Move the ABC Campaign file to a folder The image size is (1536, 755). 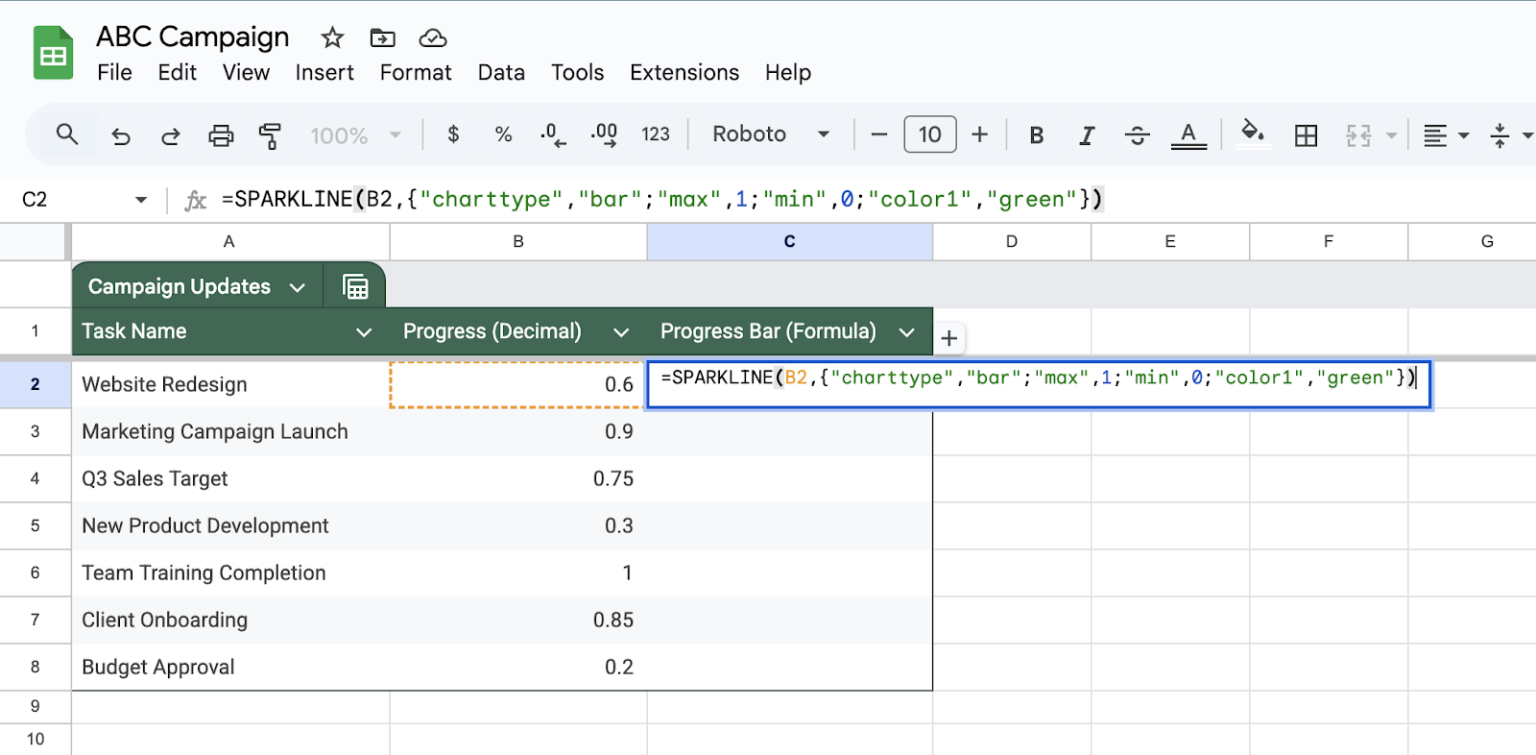point(382,37)
